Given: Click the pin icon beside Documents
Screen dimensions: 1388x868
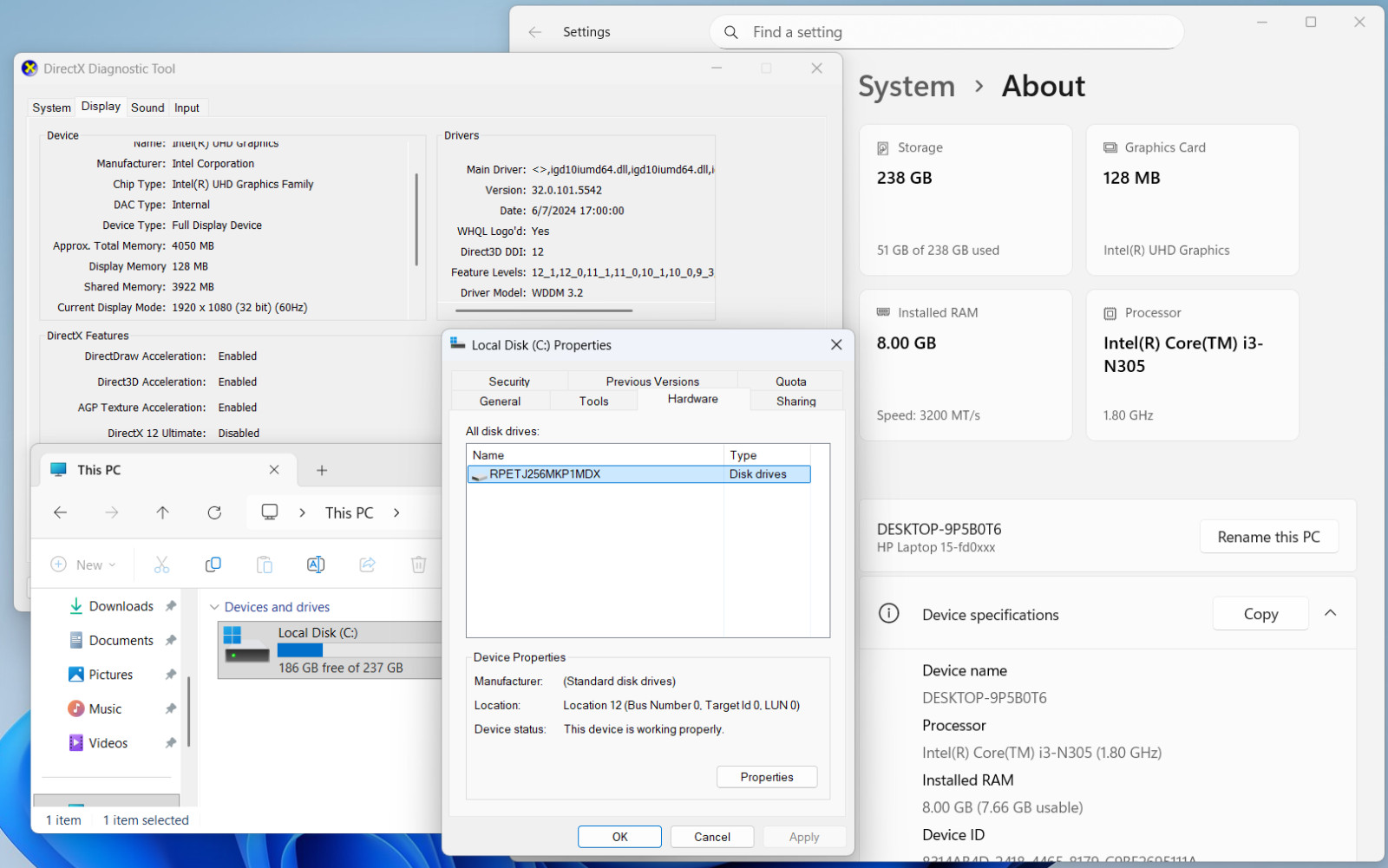Looking at the screenshot, I should coord(171,640).
